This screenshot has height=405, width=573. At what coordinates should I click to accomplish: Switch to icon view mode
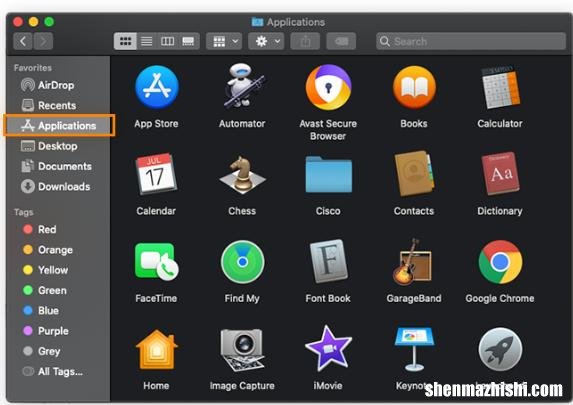tap(125, 41)
